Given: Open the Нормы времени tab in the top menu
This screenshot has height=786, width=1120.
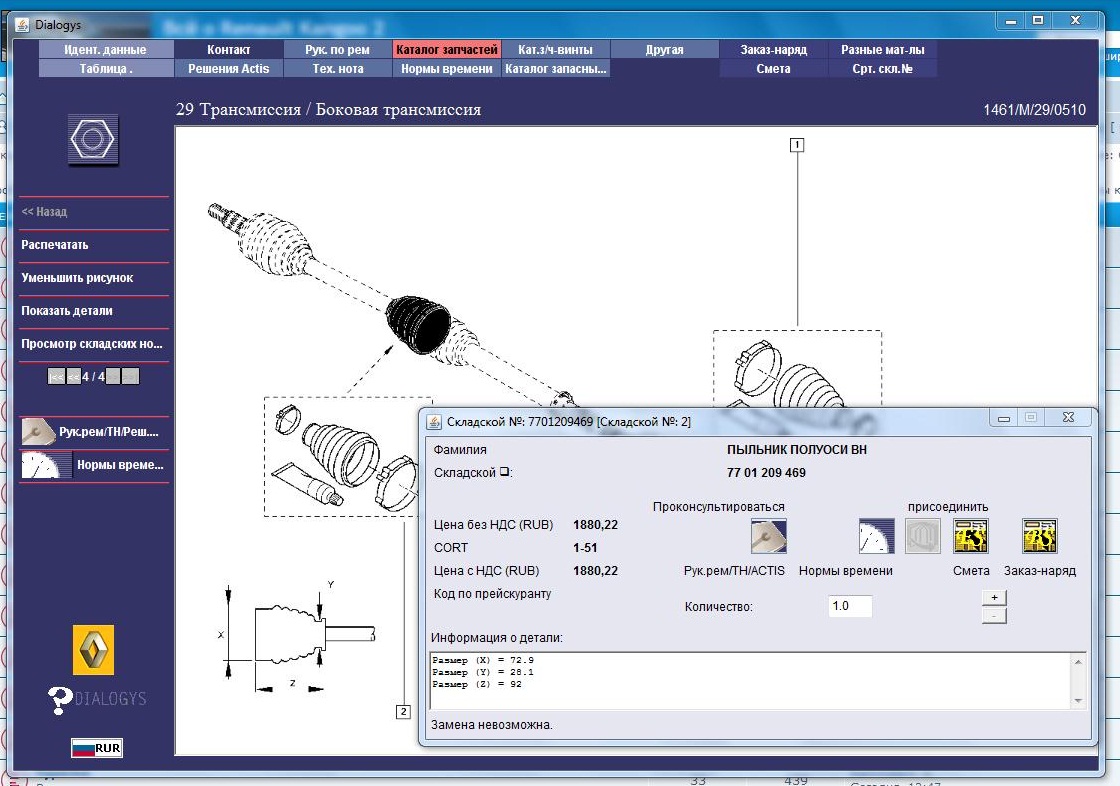Looking at the screenshot, I should pos(446,69).
